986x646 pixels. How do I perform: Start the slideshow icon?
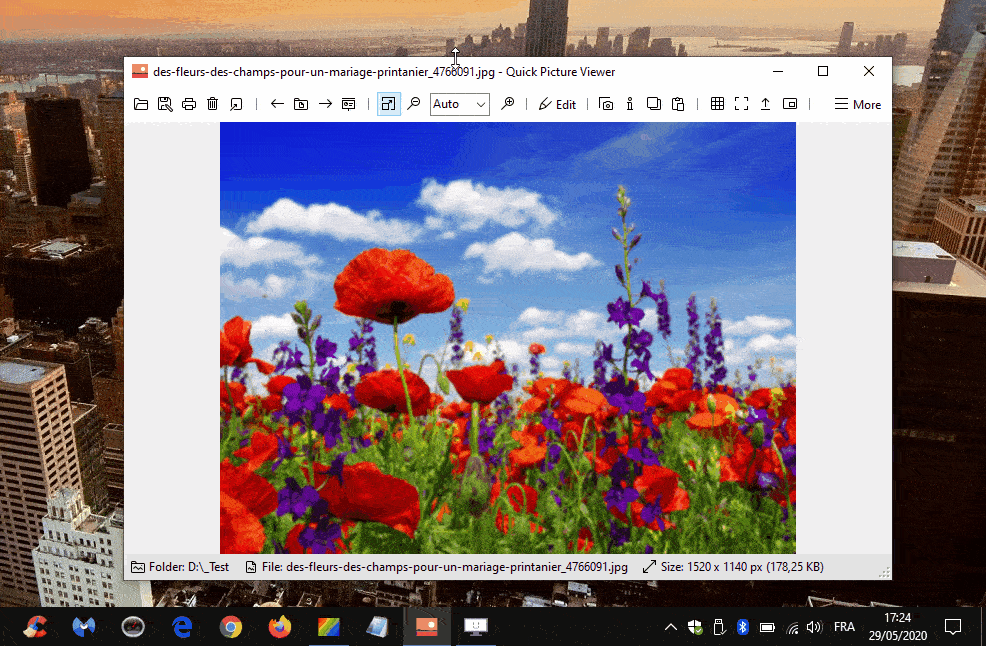[x=348, y=104]
